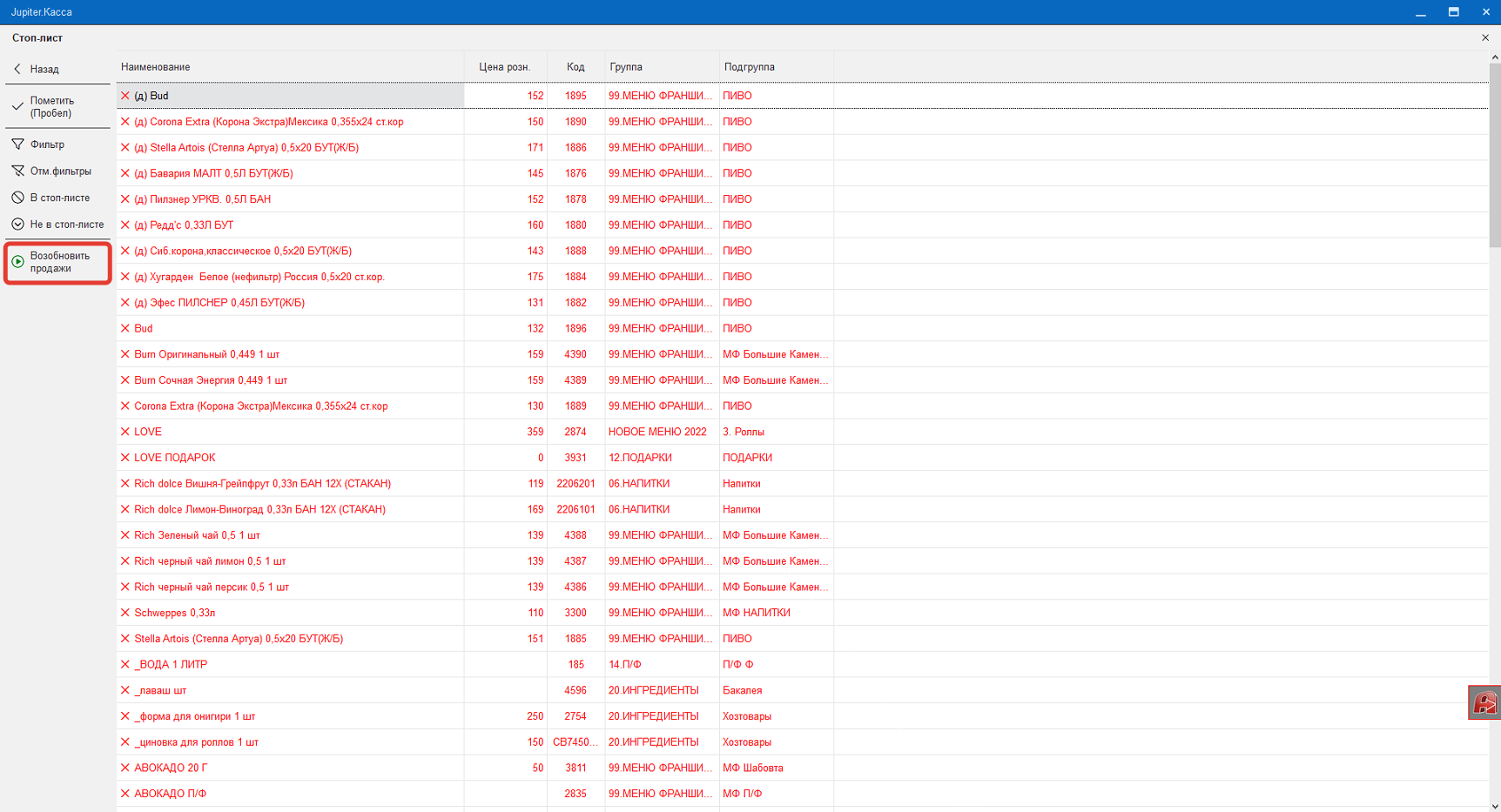Click red X icon on Burn Оригинальный row
Image resolution: width=1501 pixels, height=812 pixels.
coord(125,354)
